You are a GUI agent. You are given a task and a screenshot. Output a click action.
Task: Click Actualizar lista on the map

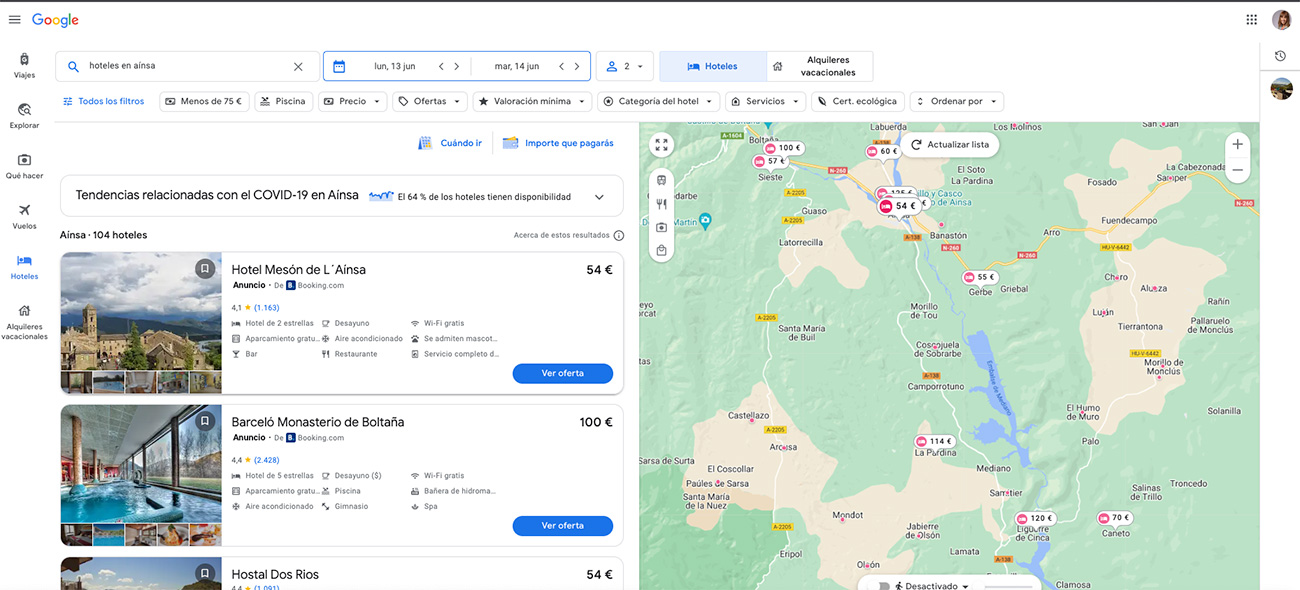[x=949, y=145]
